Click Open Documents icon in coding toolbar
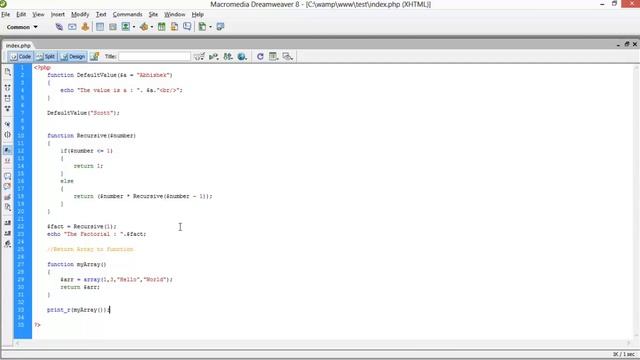The height and width of the screenshot is (360, 640). point(7,72)
